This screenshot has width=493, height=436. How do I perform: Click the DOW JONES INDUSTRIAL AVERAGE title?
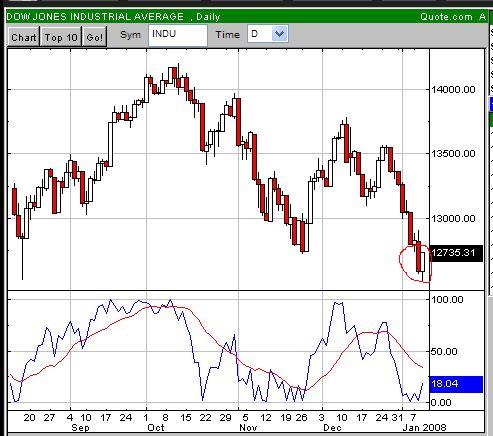tap(95, 17)
